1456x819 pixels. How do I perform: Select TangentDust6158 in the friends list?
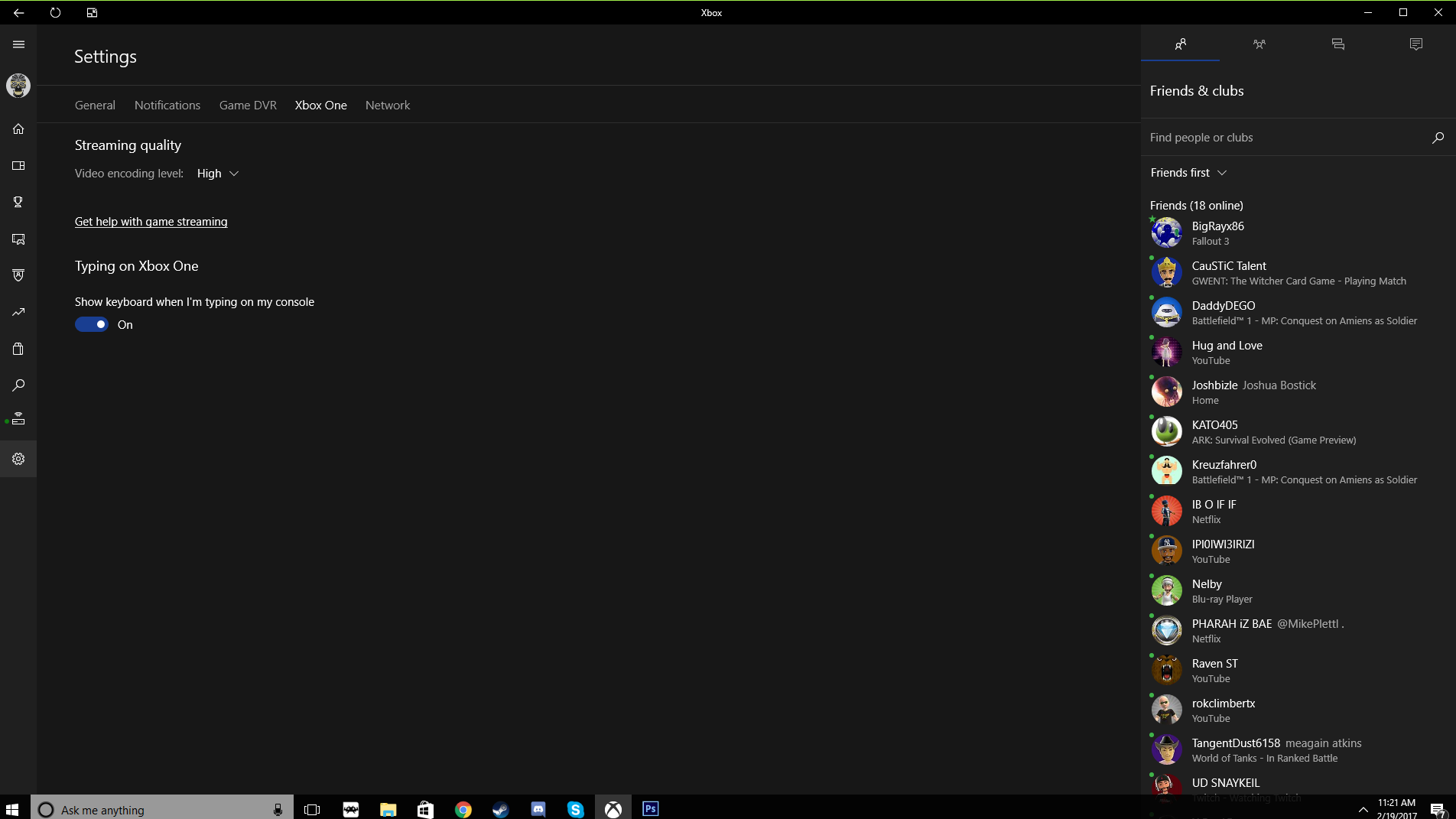[1298, 749]
